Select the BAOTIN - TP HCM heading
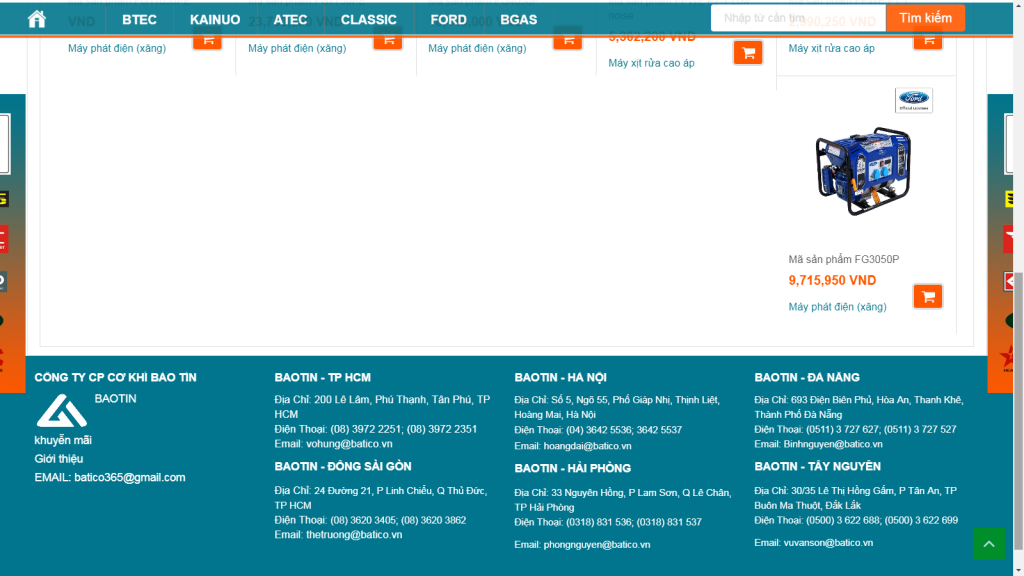Image resolution: width=1024 pixels, height=576 pixels. [x=323, y=377]
